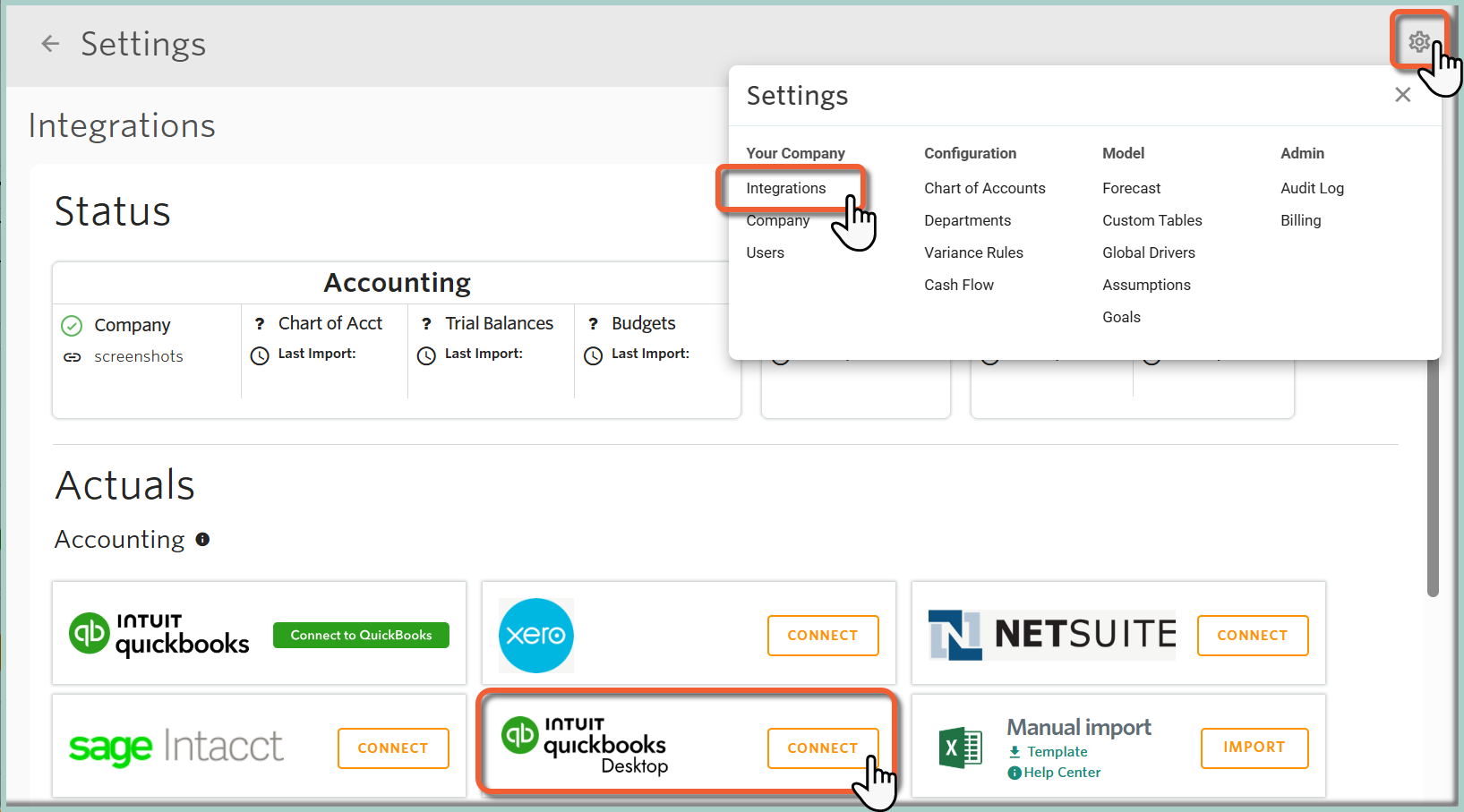1464x812 pixels.
Task: Connect the Xero integration
Action: pos(823,636)
